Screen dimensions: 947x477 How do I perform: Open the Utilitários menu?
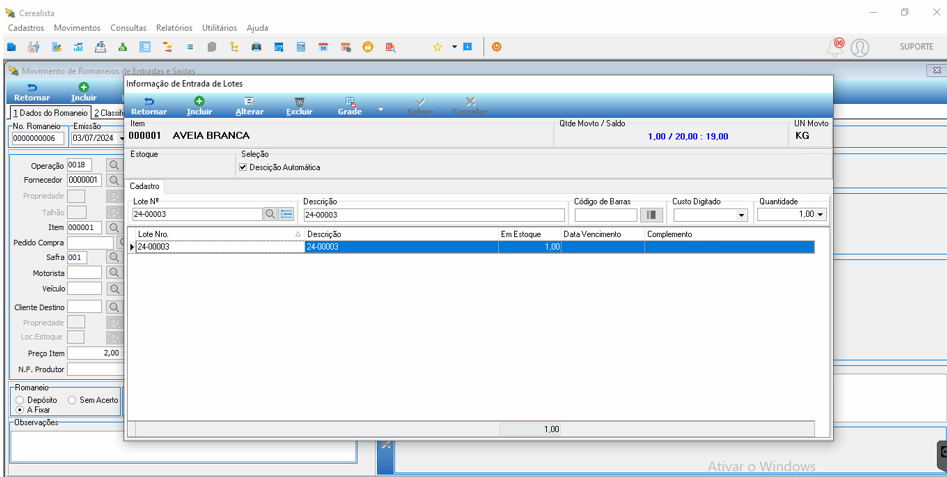pos(219,28)
